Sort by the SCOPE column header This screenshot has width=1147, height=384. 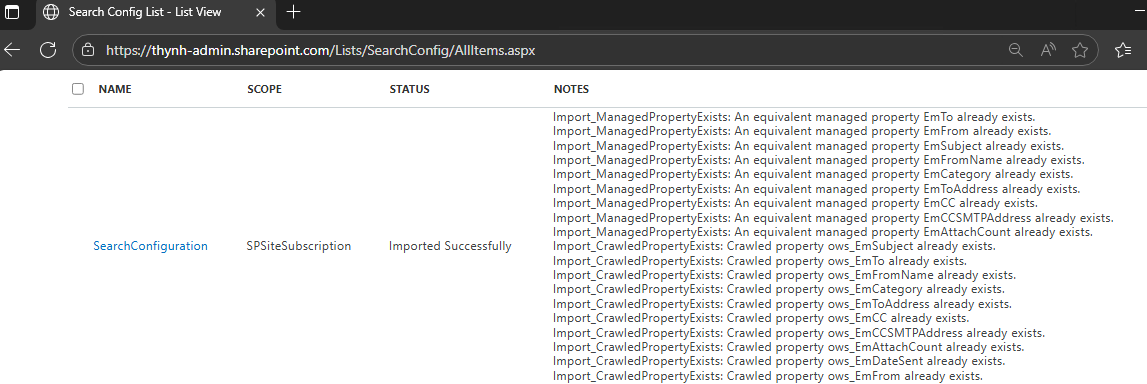(265, 89)
